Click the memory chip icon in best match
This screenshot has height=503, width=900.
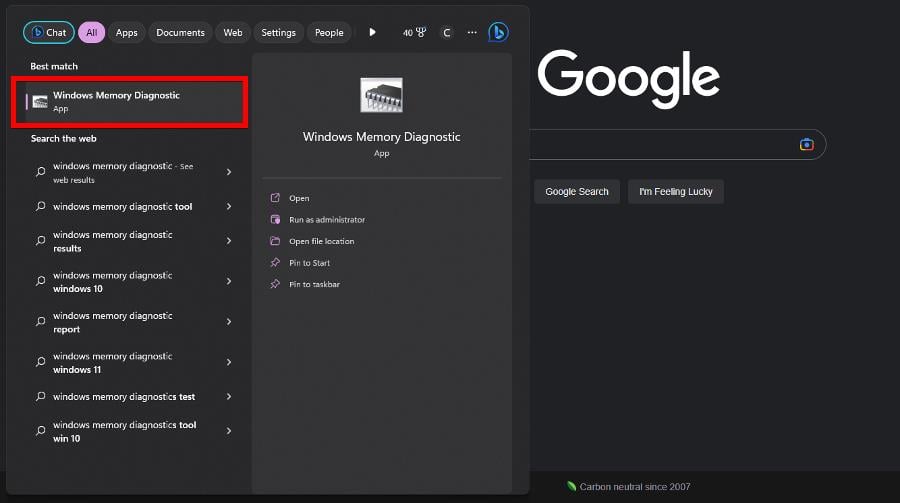40,102
